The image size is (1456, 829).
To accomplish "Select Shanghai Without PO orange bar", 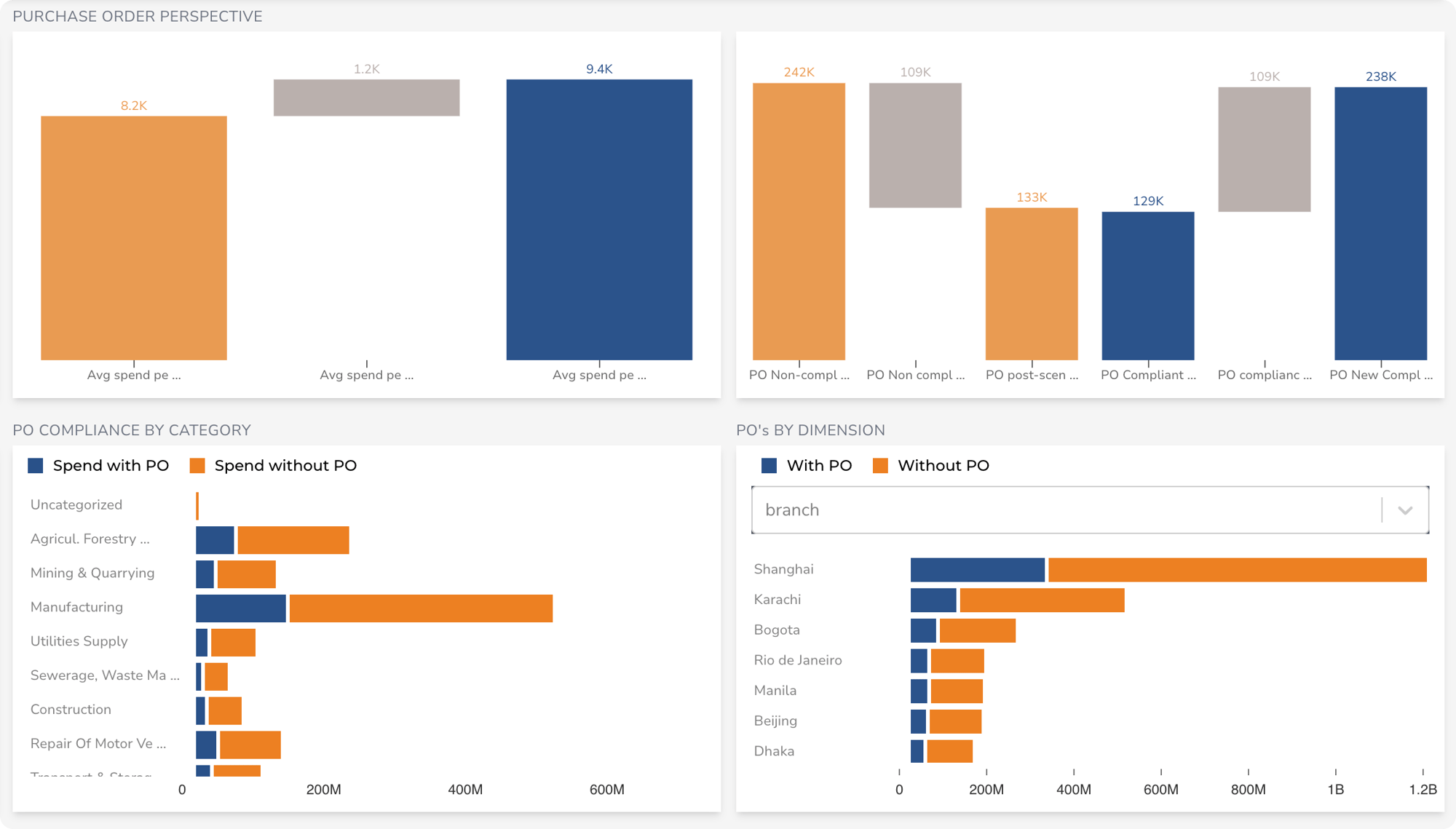I will click(x=1238, y=570).
